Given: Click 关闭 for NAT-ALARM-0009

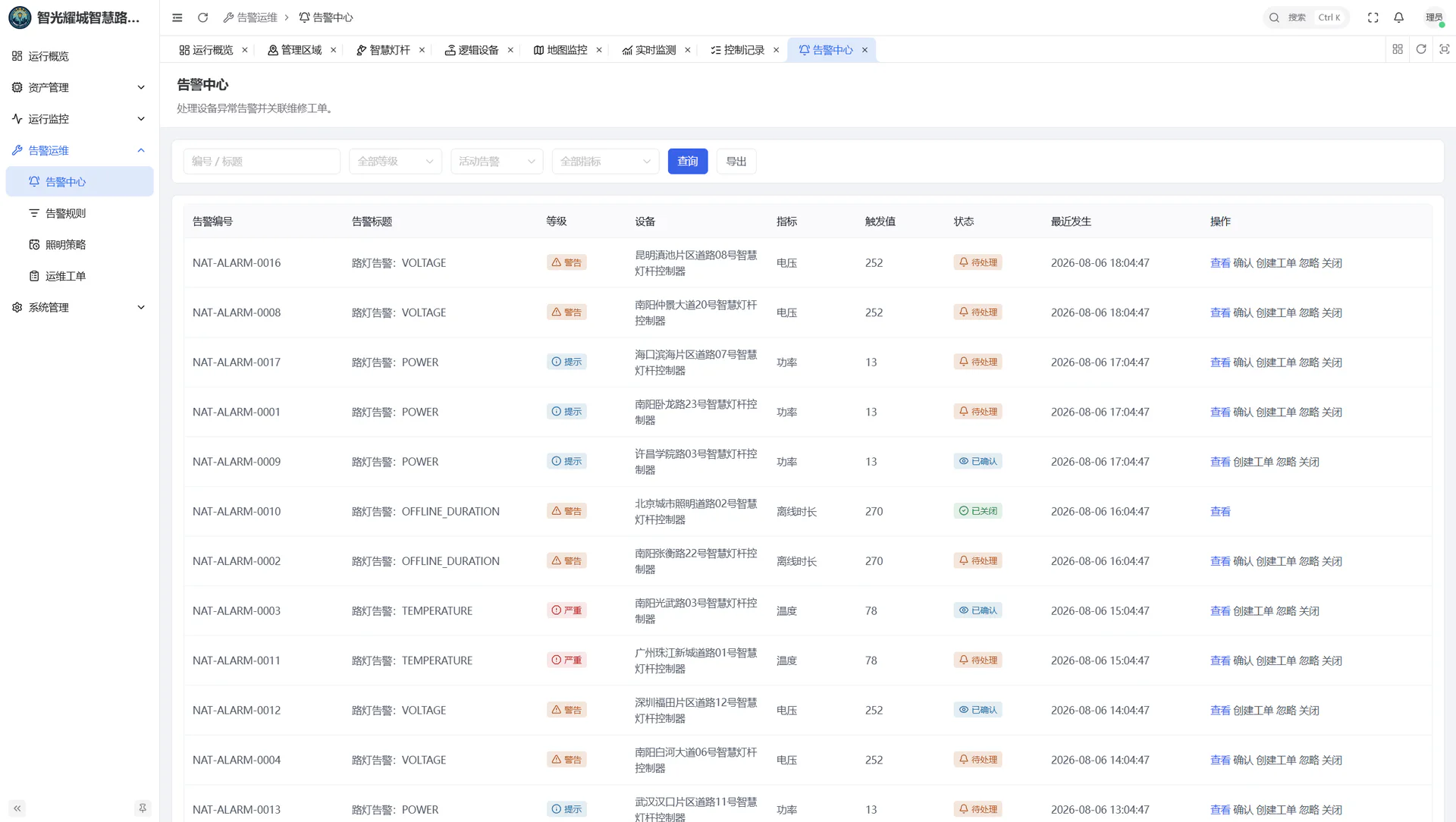Looking at the screenshot, I should coord(1309,461).
